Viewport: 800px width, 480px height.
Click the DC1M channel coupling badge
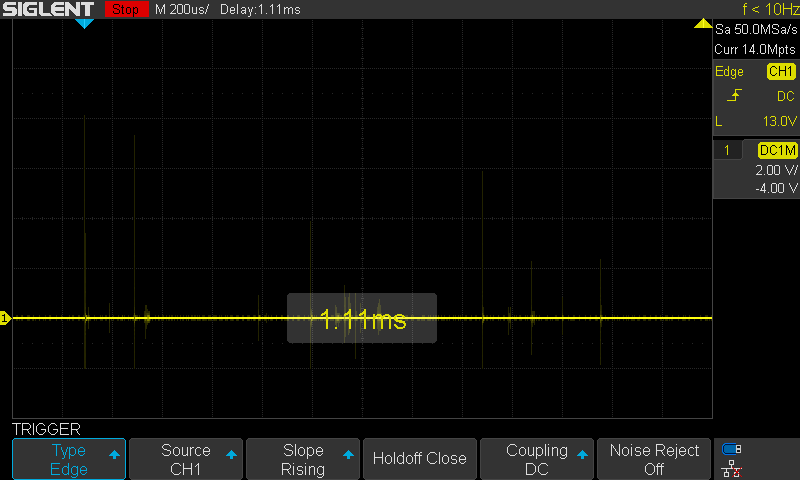(x=777, y=150)
